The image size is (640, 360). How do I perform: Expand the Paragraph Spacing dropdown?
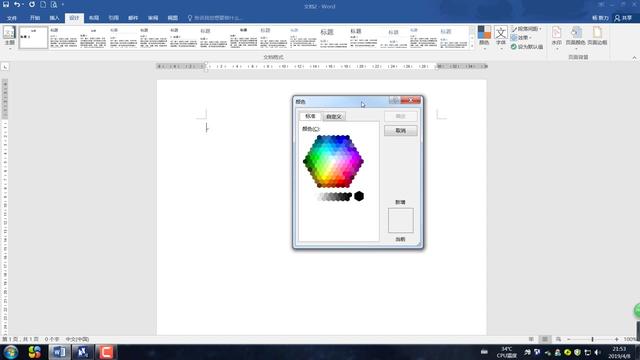pos(527,29)
